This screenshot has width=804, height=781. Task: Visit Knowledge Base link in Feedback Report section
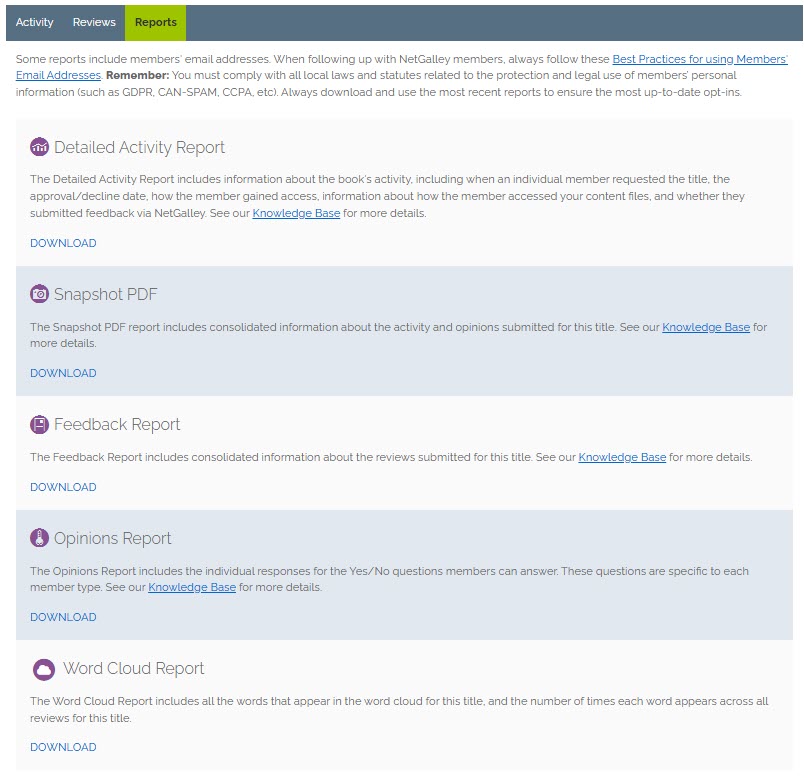click(621, 457)
